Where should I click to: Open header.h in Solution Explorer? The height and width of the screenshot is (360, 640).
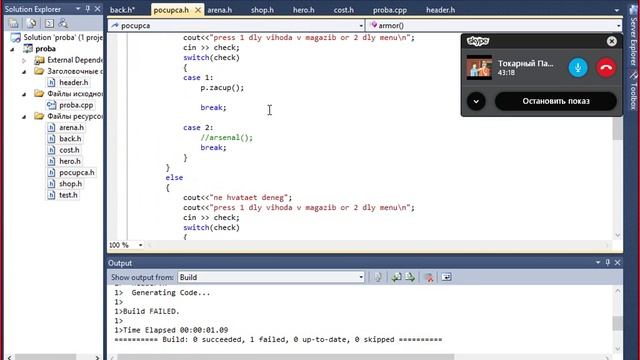click(68, 82)
